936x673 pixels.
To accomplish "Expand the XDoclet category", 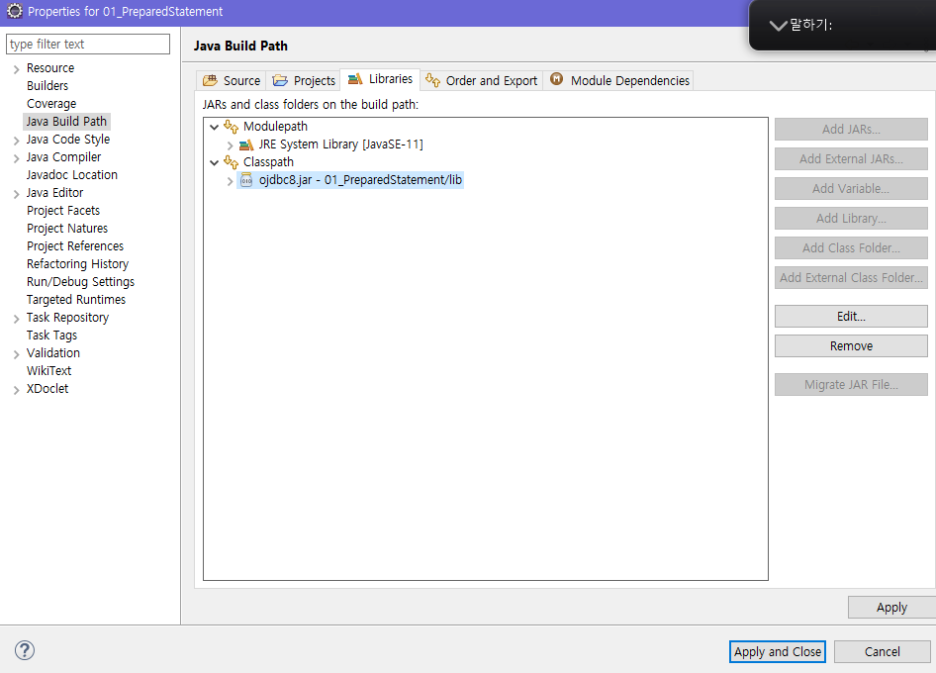I will click(16, 391).
